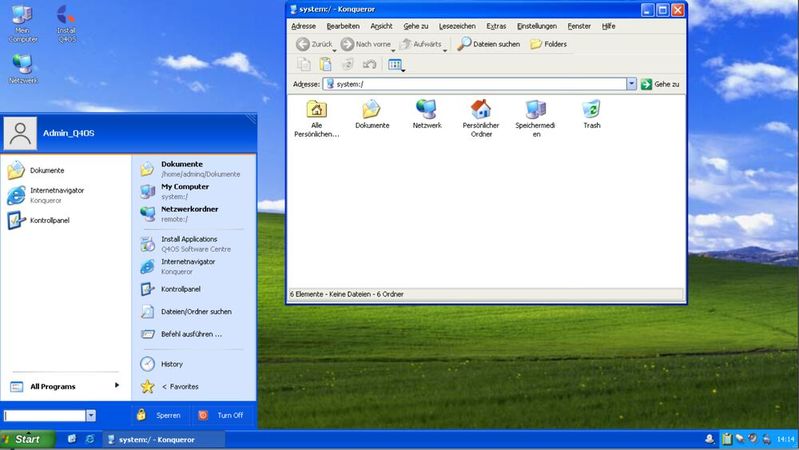Click the paste clipboard icon in toolbar
Image resolution: width=799 pixels, height=450 pixels.
click(x=325, y=64)
